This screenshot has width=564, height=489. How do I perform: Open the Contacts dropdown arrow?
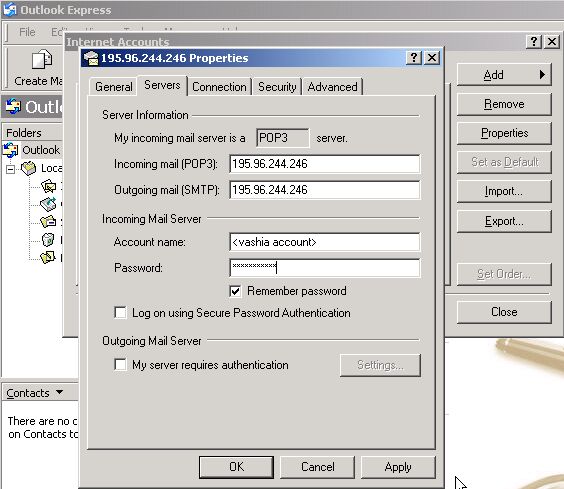tap(60, 391)
